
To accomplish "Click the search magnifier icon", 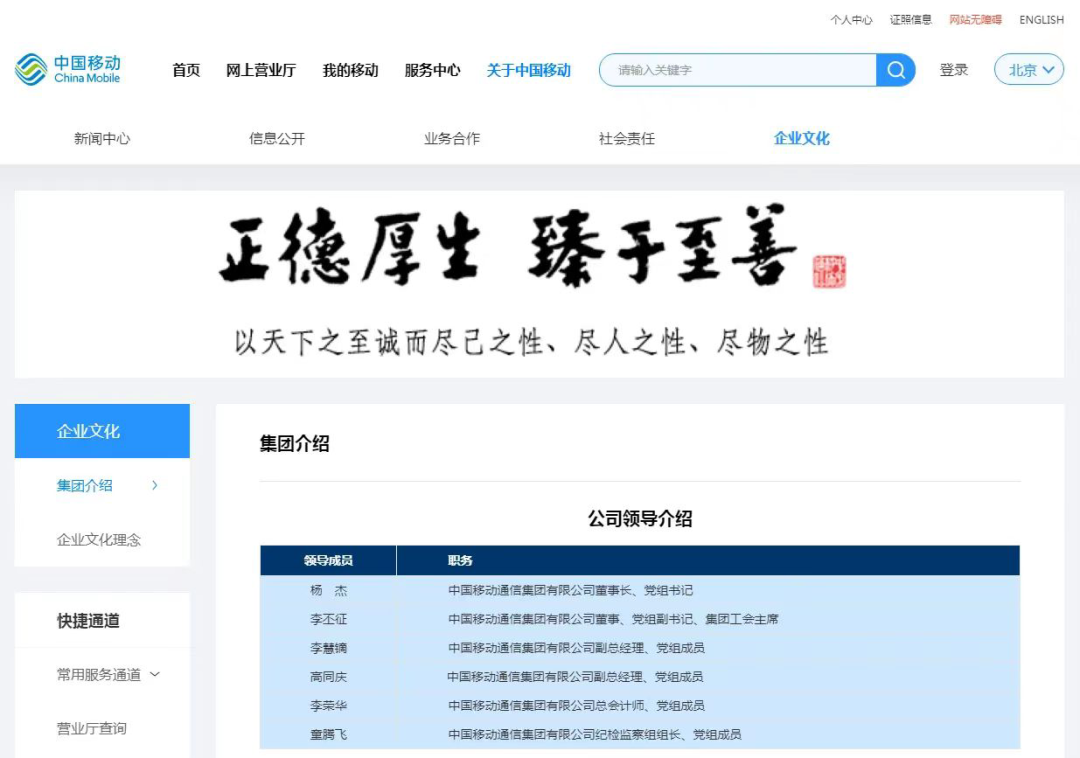I will coord(894,70).
